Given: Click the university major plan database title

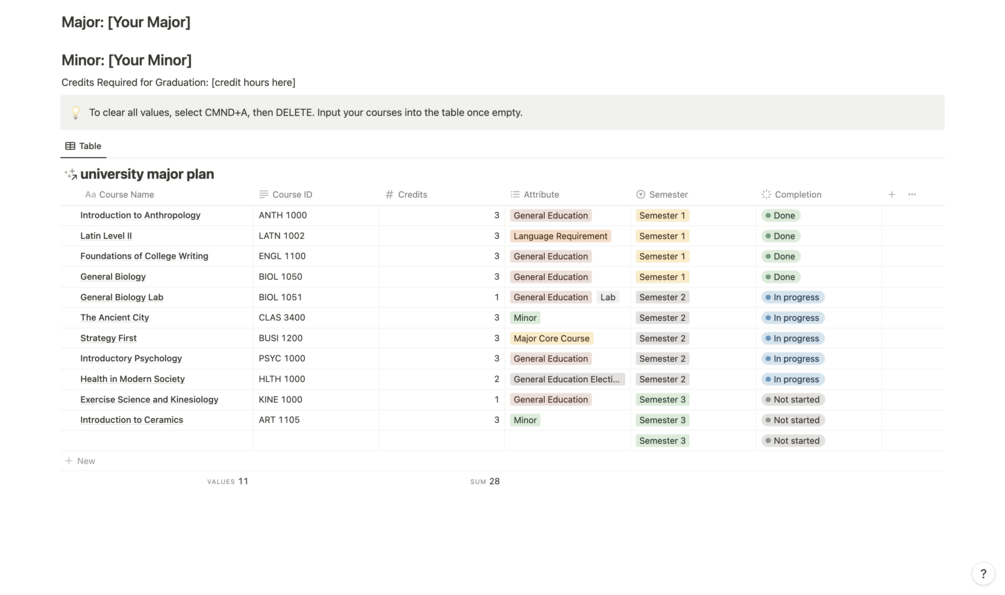Looking at the screenshot, I should (147, 174).
